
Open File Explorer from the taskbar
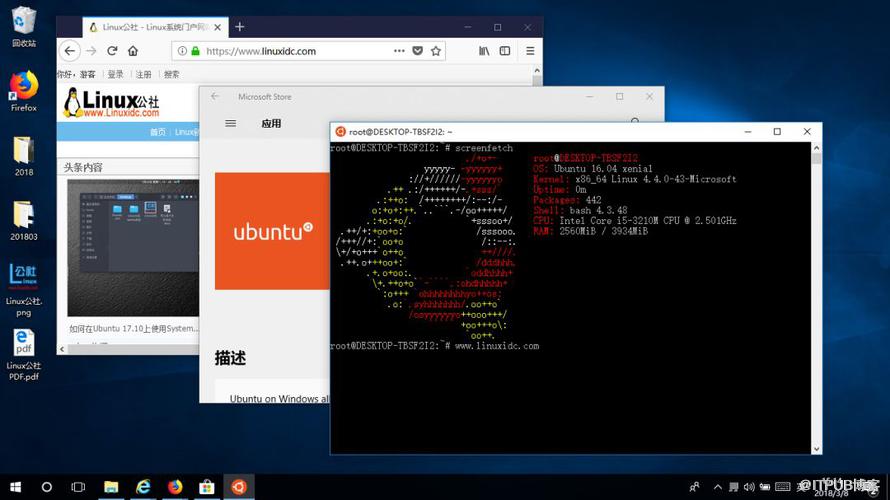coord(111,487)
